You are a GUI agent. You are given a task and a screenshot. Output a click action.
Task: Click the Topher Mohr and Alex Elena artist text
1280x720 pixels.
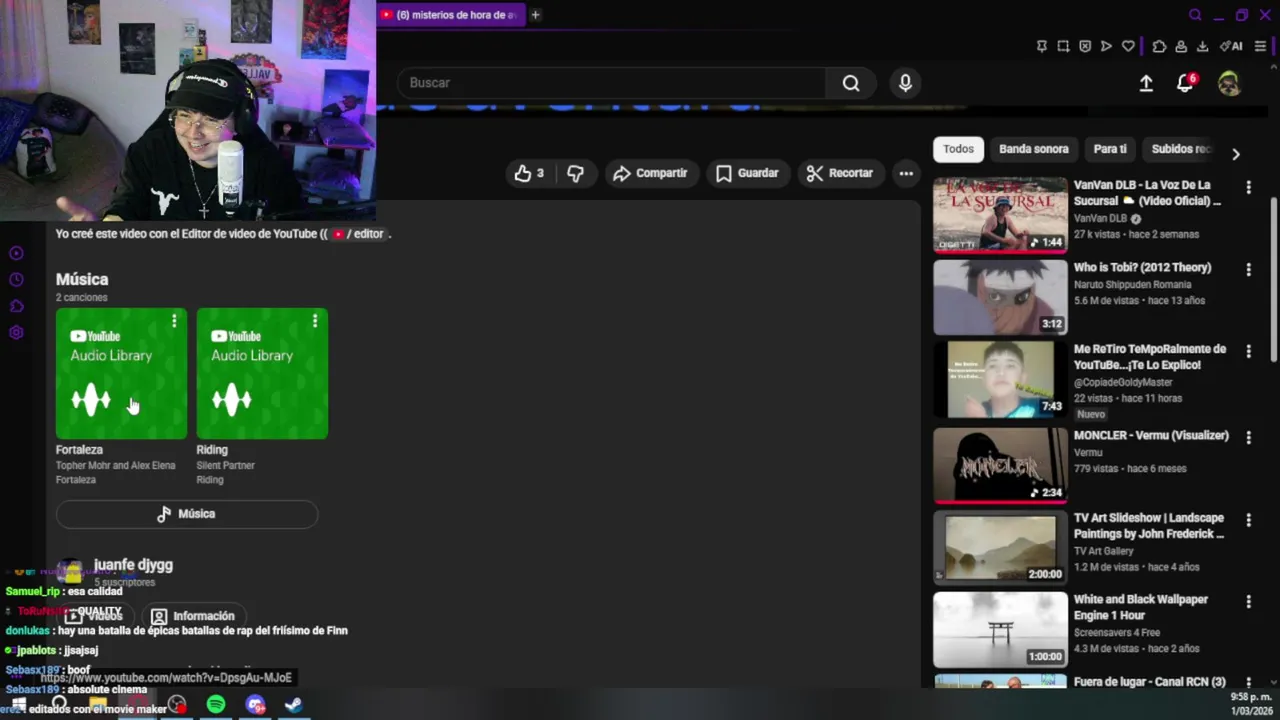115,465
